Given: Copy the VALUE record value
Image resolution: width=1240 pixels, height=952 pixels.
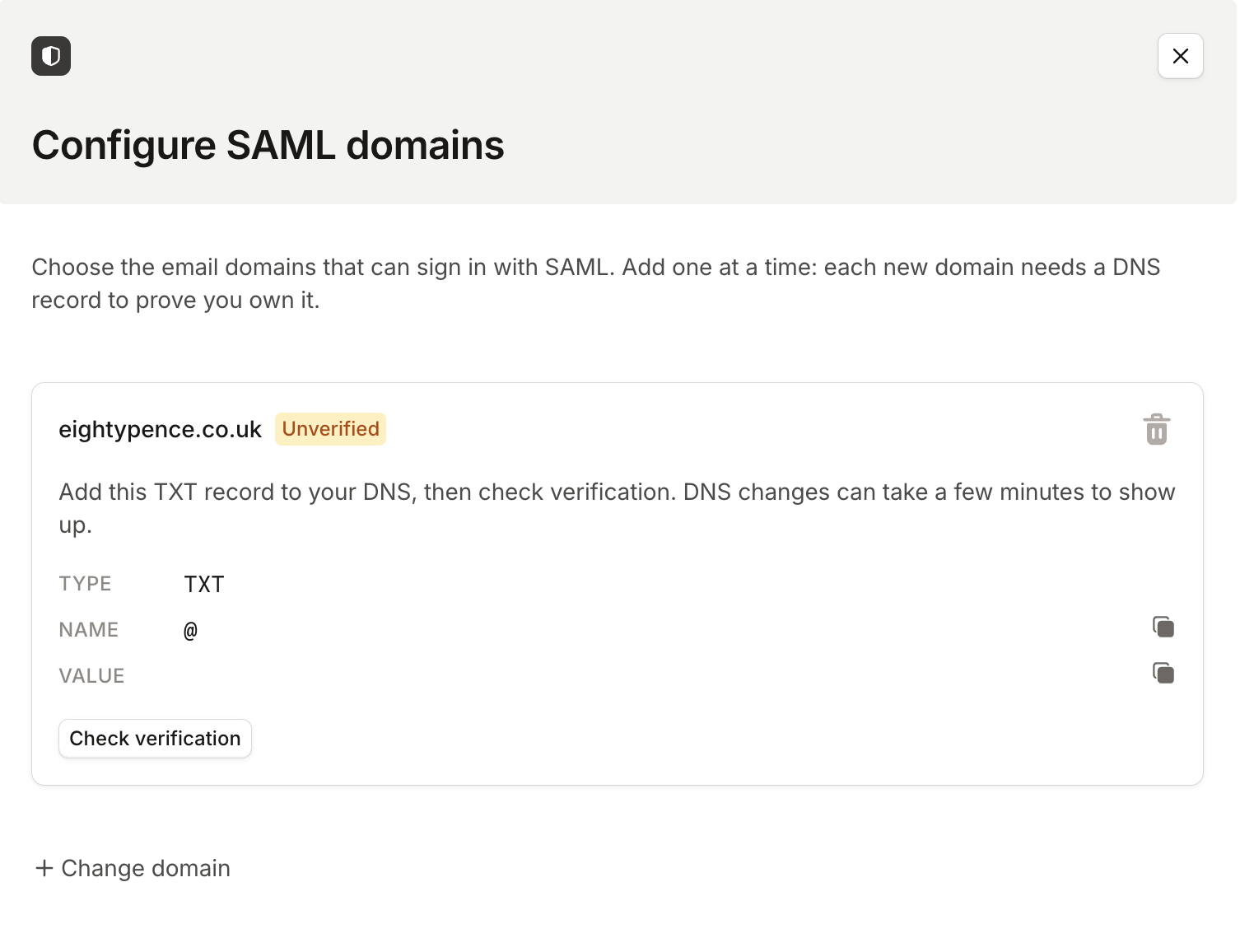Looking at the screenshot, I should [x=1163, y=674].
